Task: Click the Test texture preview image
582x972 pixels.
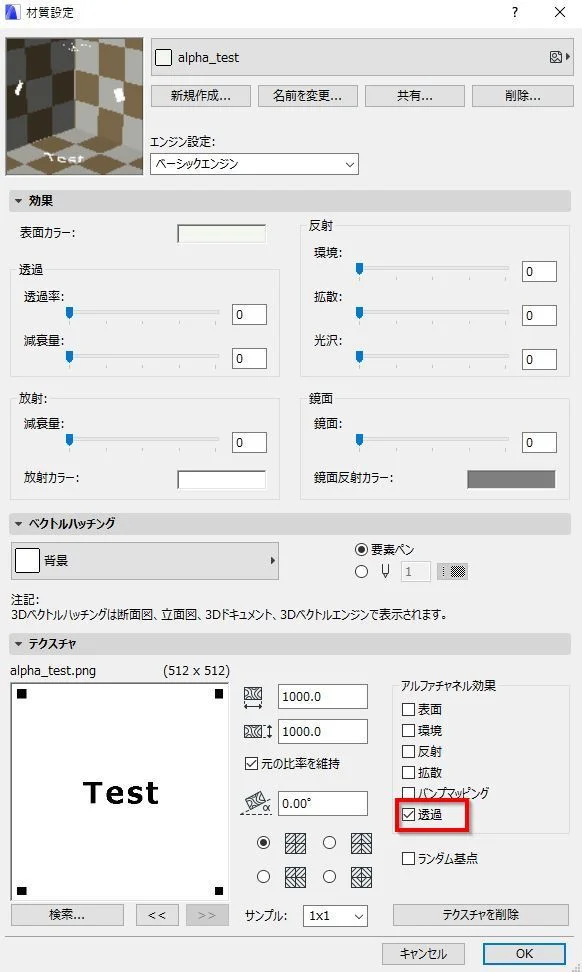Action: 120,792
